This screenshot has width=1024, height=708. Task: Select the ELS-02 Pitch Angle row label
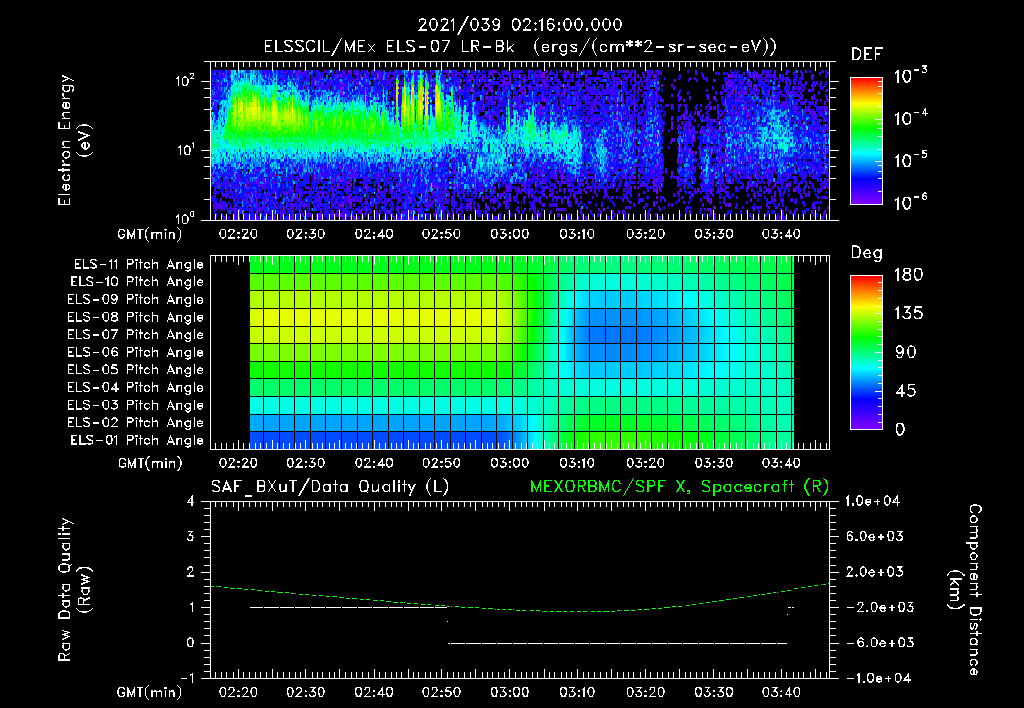point(135,423)
